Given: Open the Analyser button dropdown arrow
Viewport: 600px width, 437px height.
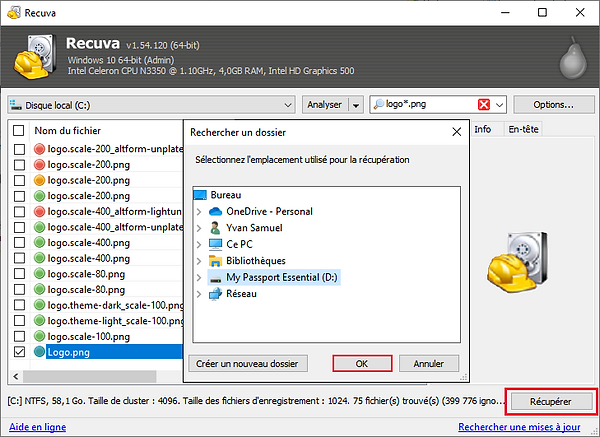Looking at the screenshot, I should 356,105.
